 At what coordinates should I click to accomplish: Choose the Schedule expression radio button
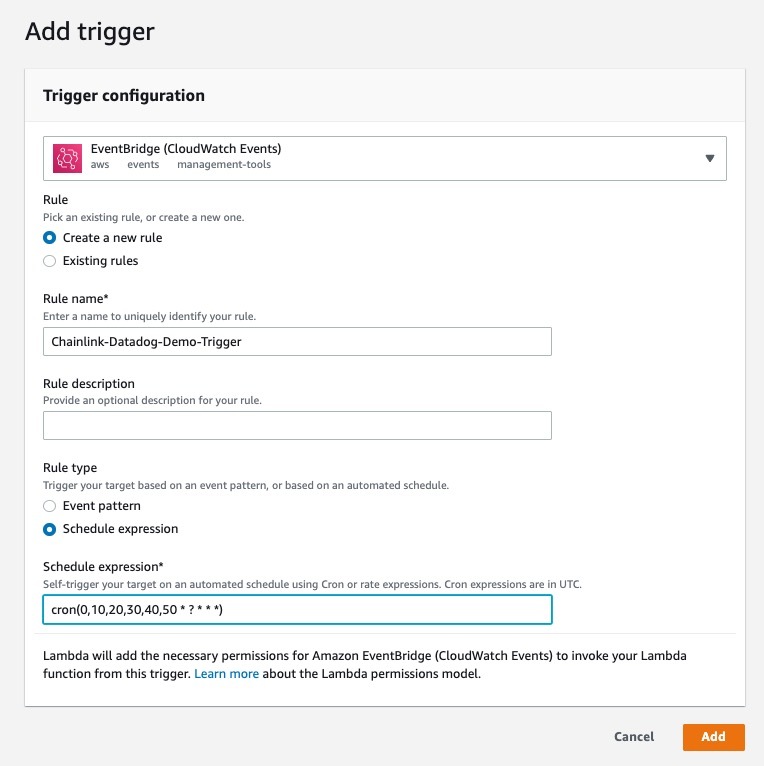(x=50, y=529)
